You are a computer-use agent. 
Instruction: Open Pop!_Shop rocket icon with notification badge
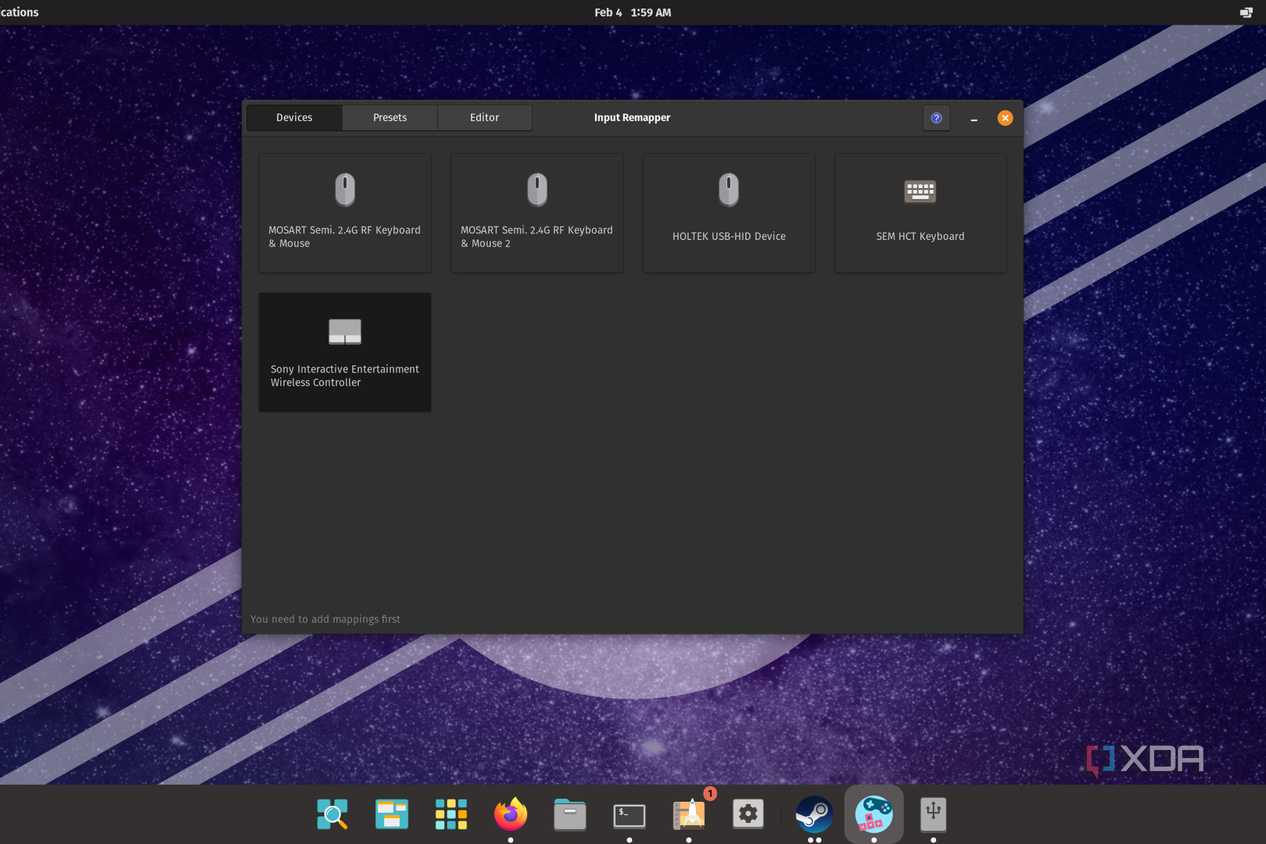[x=689, y=813]
